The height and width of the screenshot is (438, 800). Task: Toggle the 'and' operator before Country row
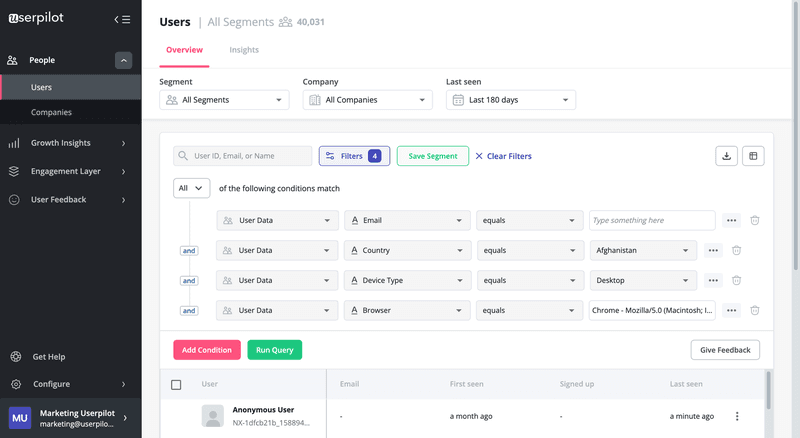tap(189, 251)
